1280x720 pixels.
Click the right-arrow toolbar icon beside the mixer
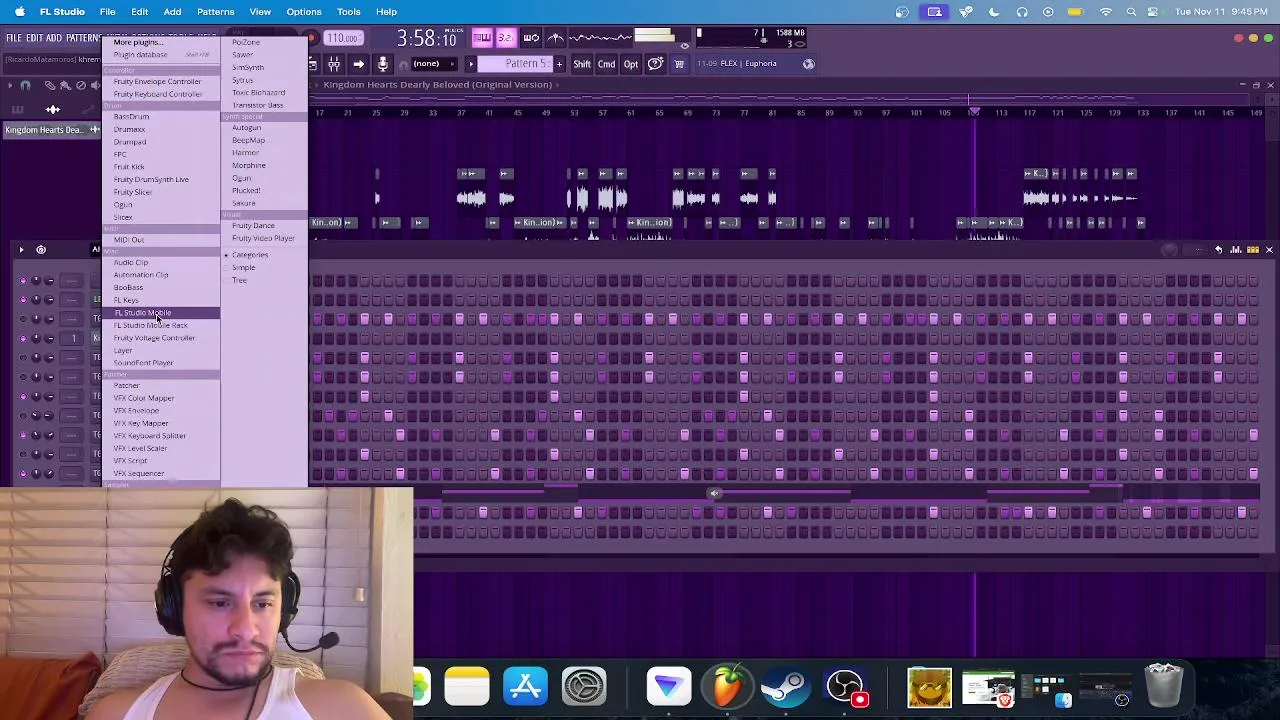pyautogui.click(x=358, y=64)
